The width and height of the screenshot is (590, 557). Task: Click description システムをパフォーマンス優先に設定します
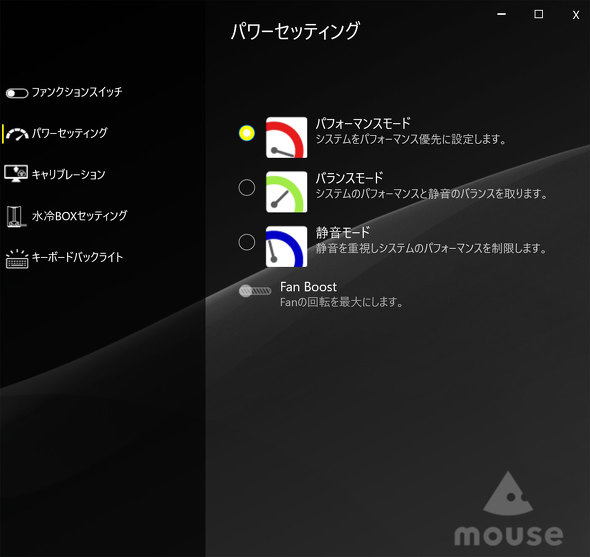[x=411, y=139]
